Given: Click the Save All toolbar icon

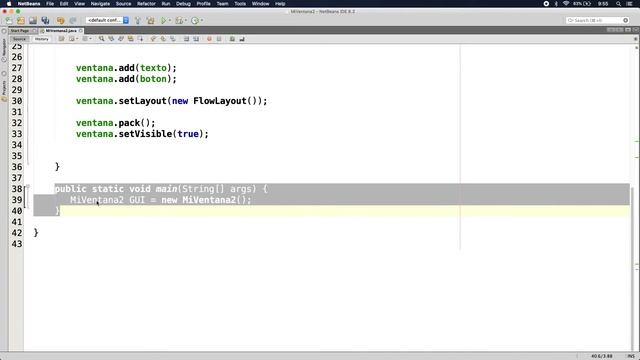Looking at the screenshot, I should click(45, 20).
